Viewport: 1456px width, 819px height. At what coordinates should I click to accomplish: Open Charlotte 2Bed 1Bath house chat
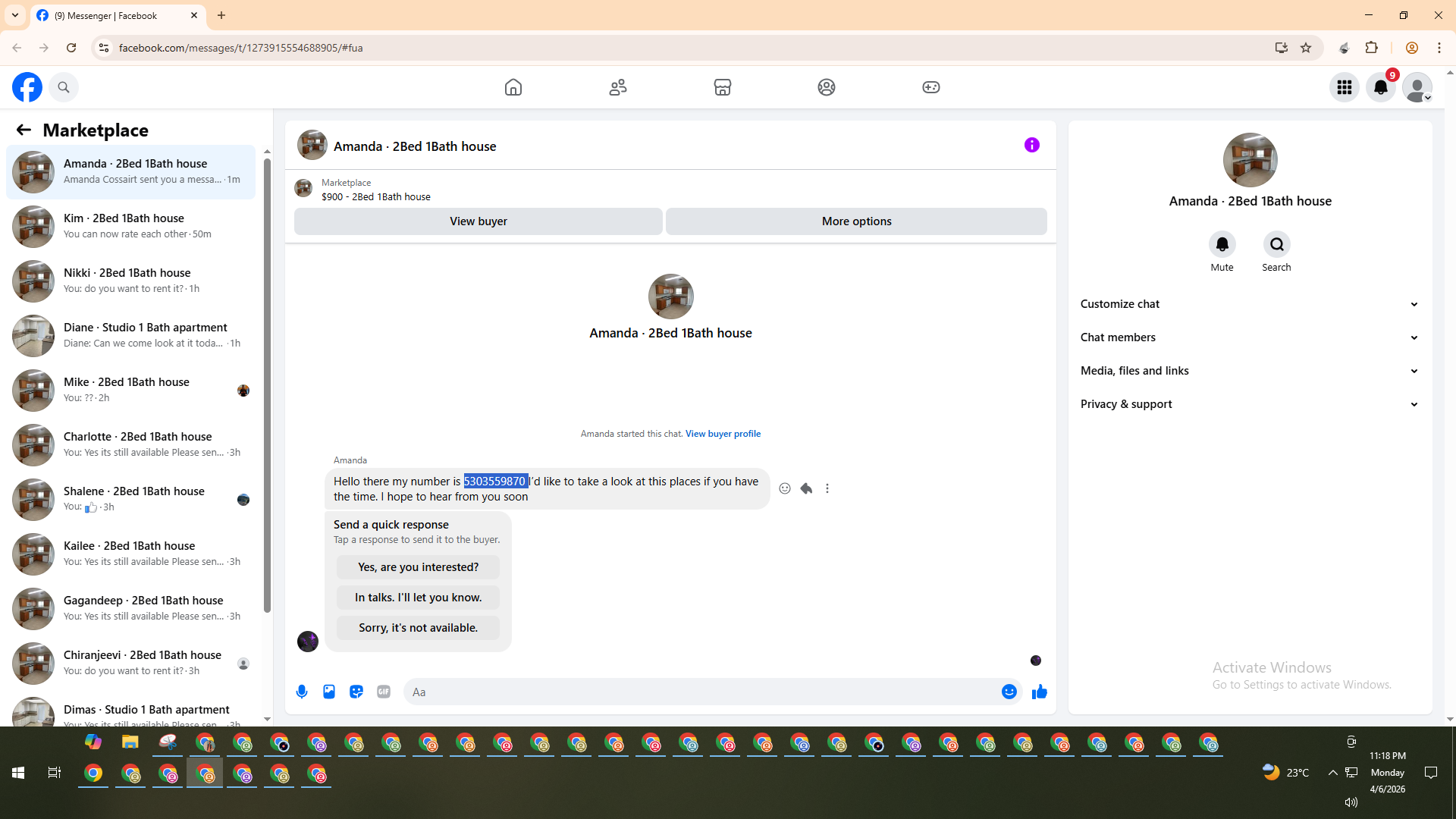point(131,445)
